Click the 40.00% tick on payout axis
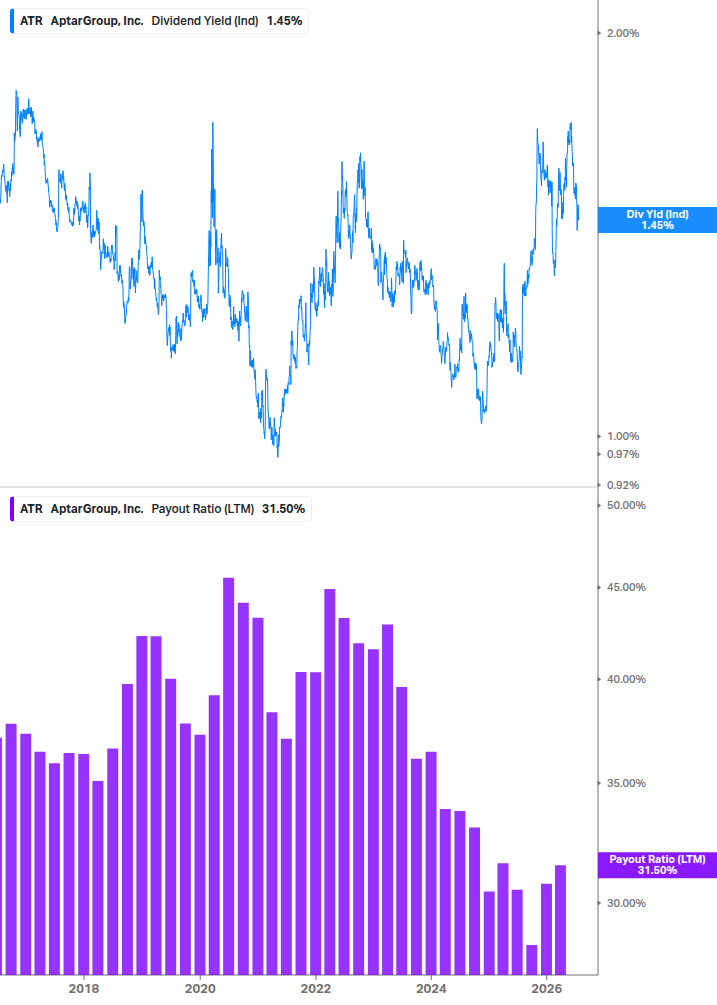Image resolution: width=717 pixels, height=1005 pixels. tap(626, 679)
